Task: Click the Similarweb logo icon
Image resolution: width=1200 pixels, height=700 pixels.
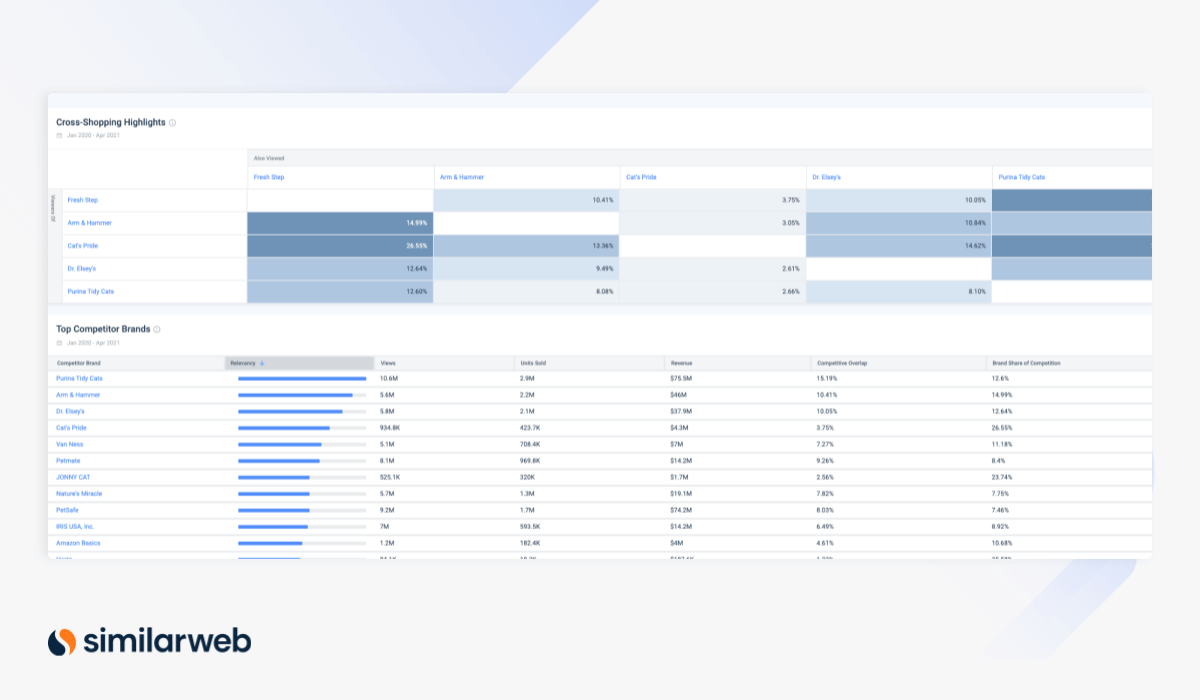Action: coord(62,641)
